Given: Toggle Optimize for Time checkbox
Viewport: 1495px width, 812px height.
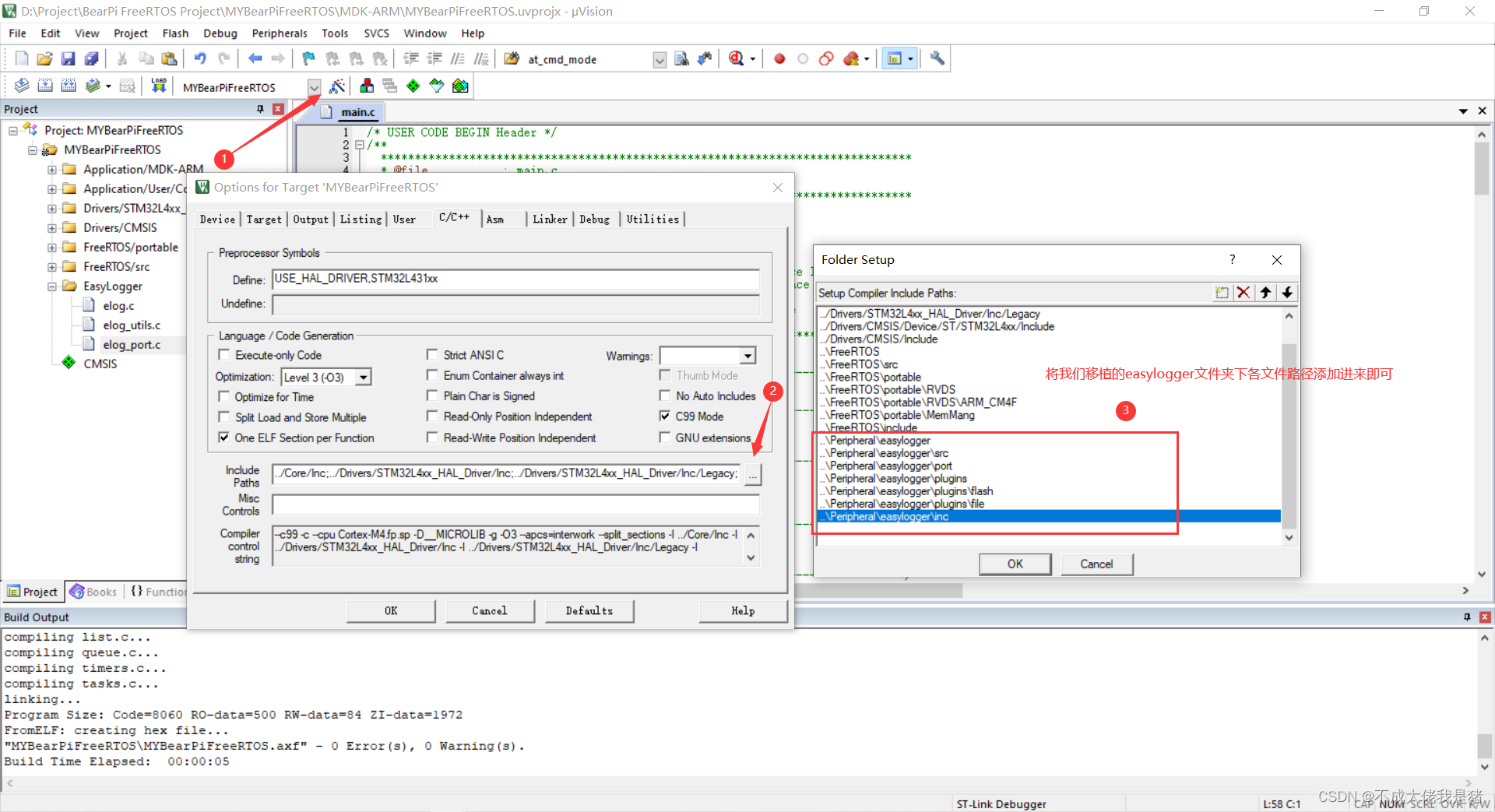Looking at the screenshot, I should coord(224,397).
